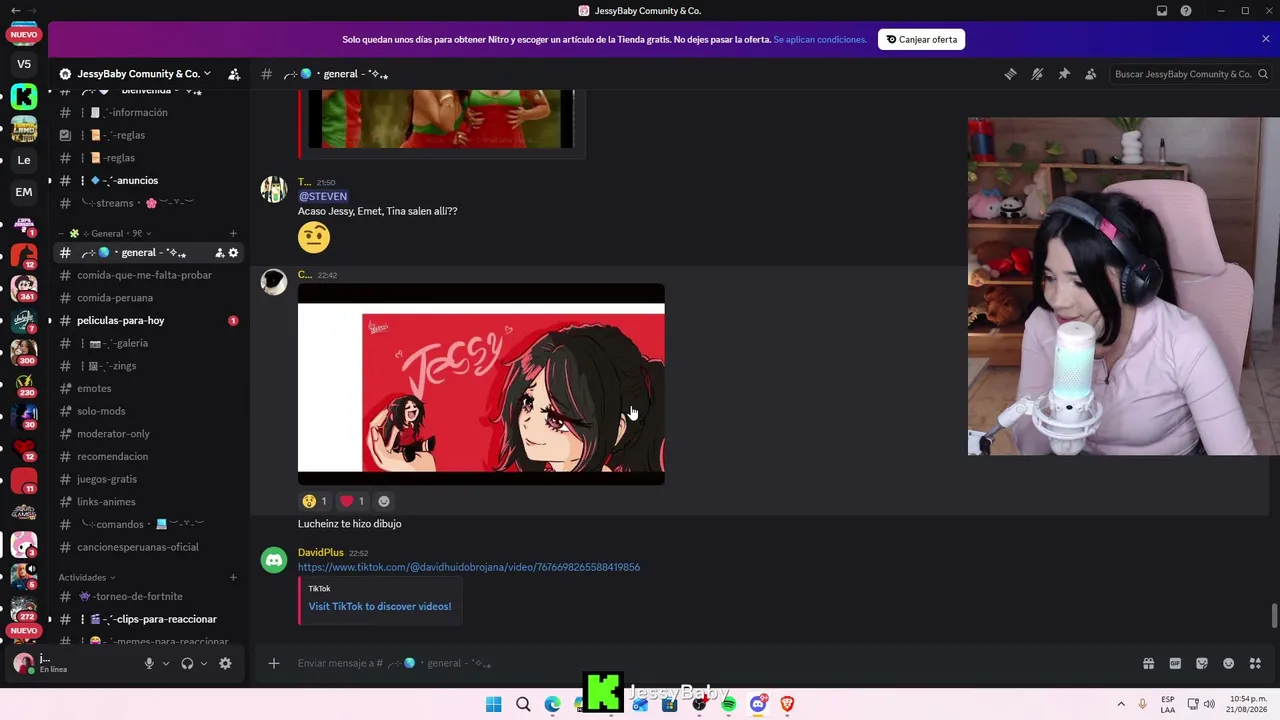Open peliculas-para-hoy channel
1280x720 pixels.
tap(120, 321)
